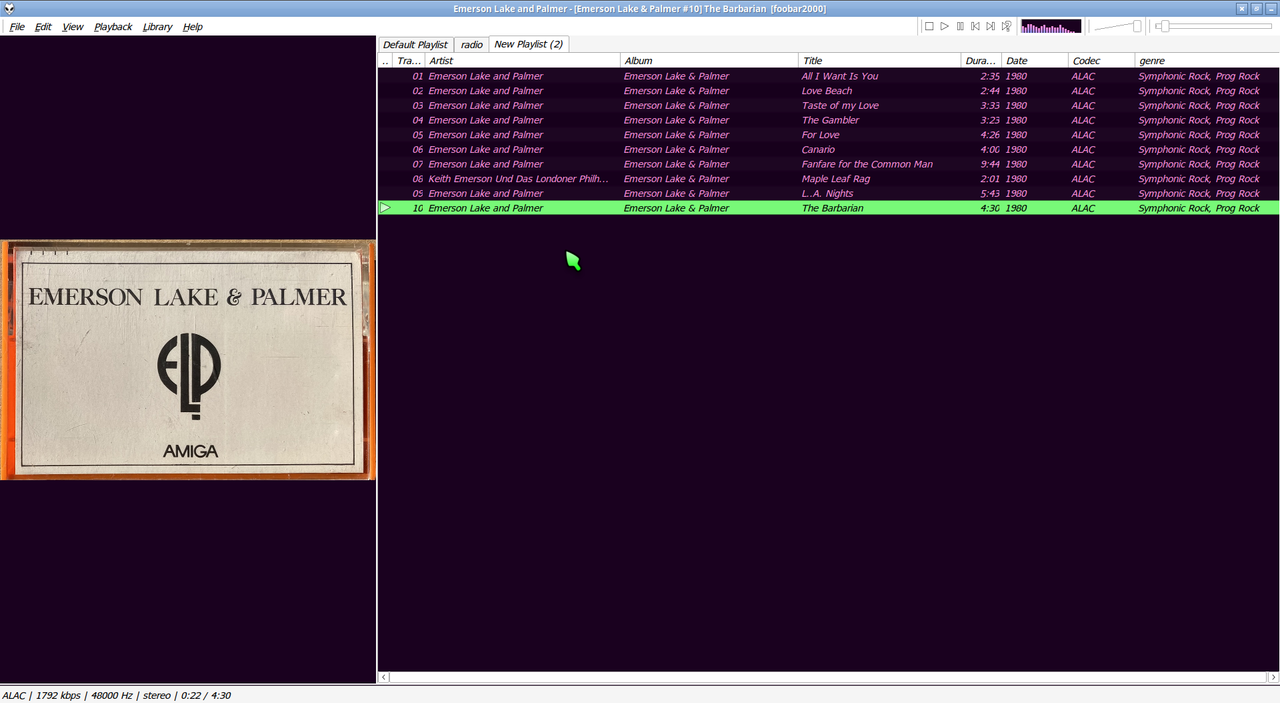Sort by the Track number column header

(x=409, y=61)
